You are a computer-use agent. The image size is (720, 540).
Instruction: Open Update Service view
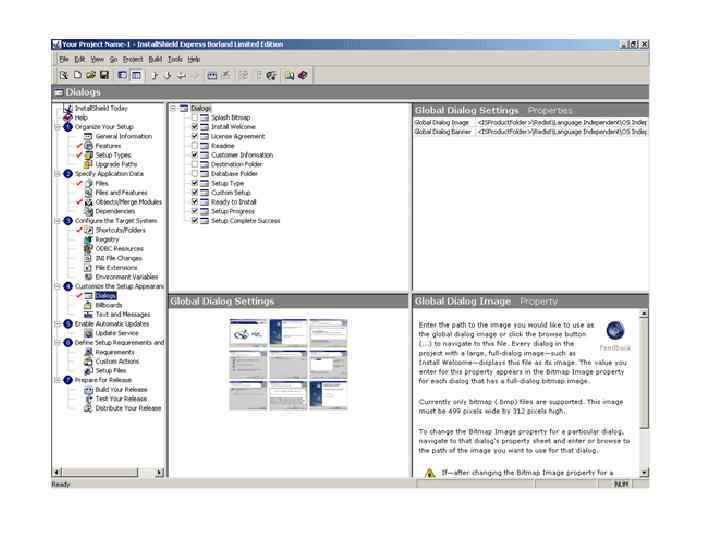pos(117,333)
